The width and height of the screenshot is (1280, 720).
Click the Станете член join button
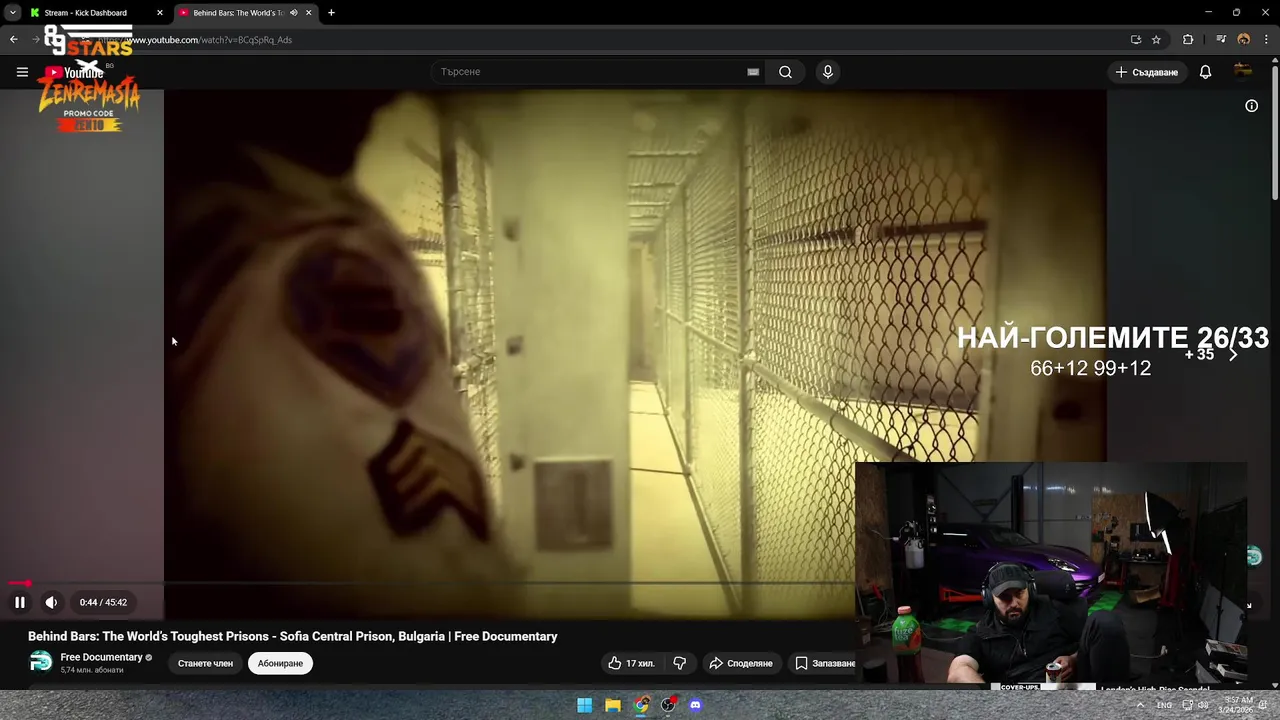pos(205,663)
